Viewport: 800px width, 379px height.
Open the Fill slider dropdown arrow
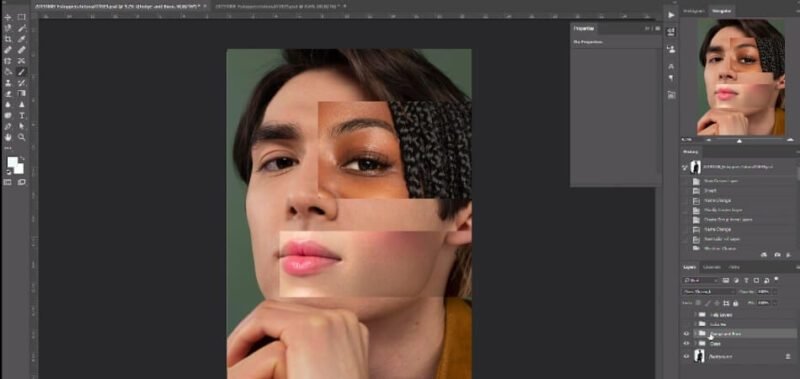click(775, 302)
